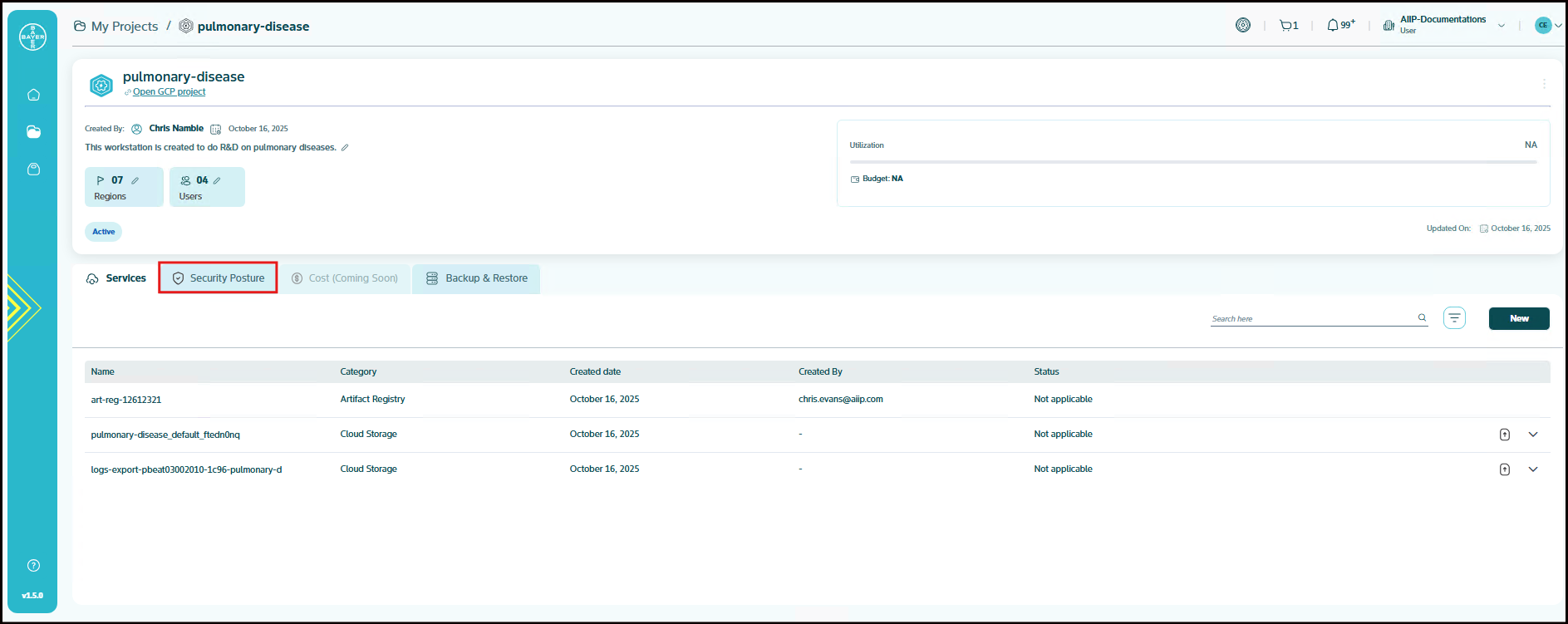Click the Search here input field
Image resolution: width=1568 pixels, height=624 pixels.
1311,318
